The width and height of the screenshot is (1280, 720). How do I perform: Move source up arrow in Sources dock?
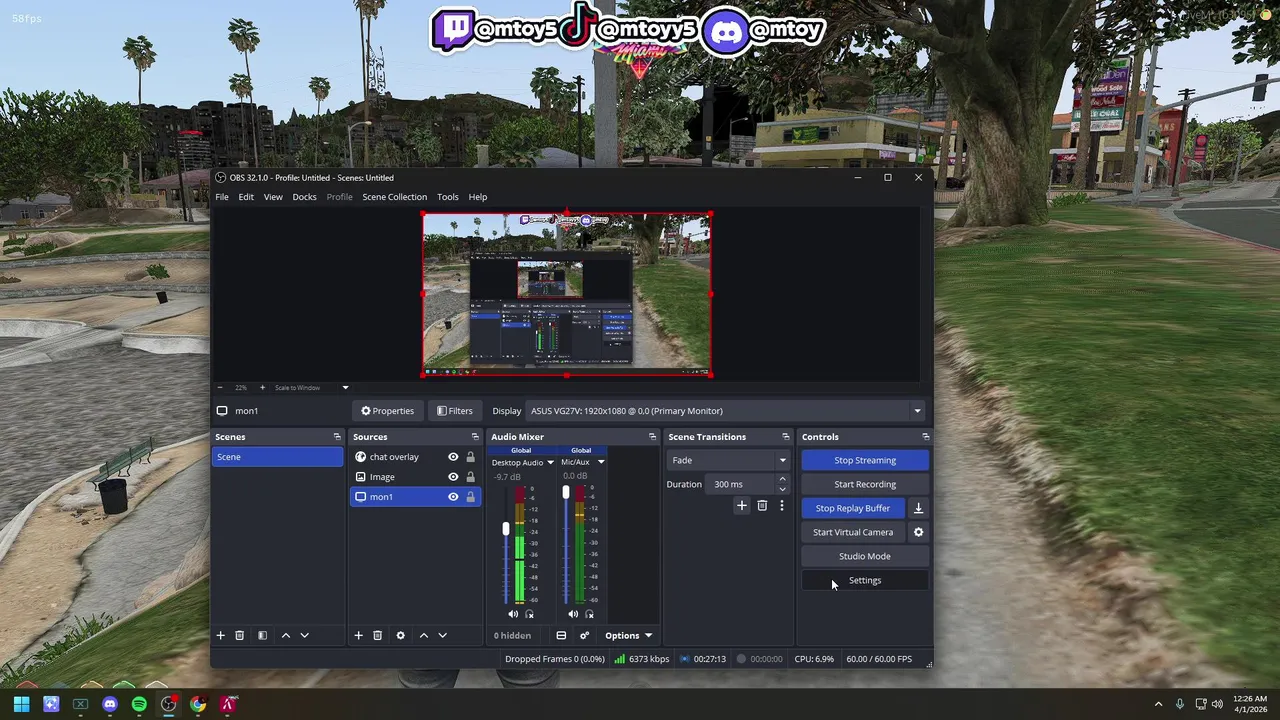click(x=424, y=635)
